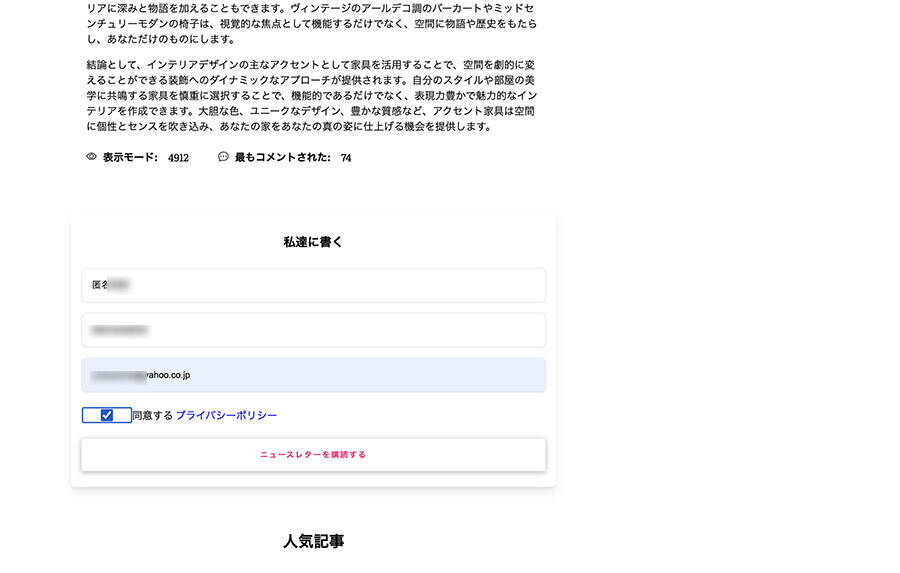The width and height of the screenshot is (900, 573).
Task: Click the 表示モード label text
Action: pyautogui.click(x=130, y=157)
